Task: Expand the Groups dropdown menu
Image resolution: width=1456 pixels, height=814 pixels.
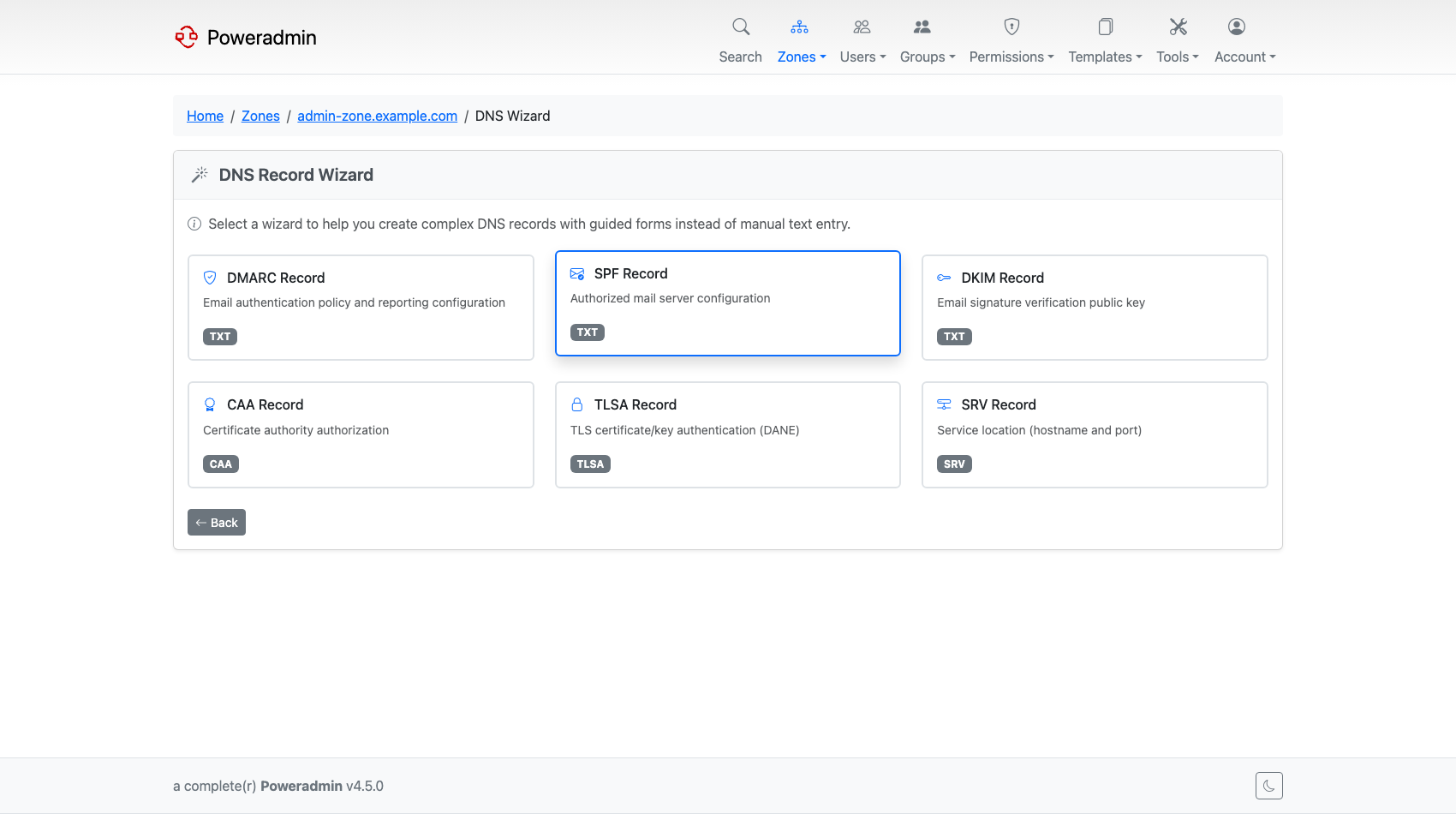Action: pyautogui.click(x=928, y=57)
